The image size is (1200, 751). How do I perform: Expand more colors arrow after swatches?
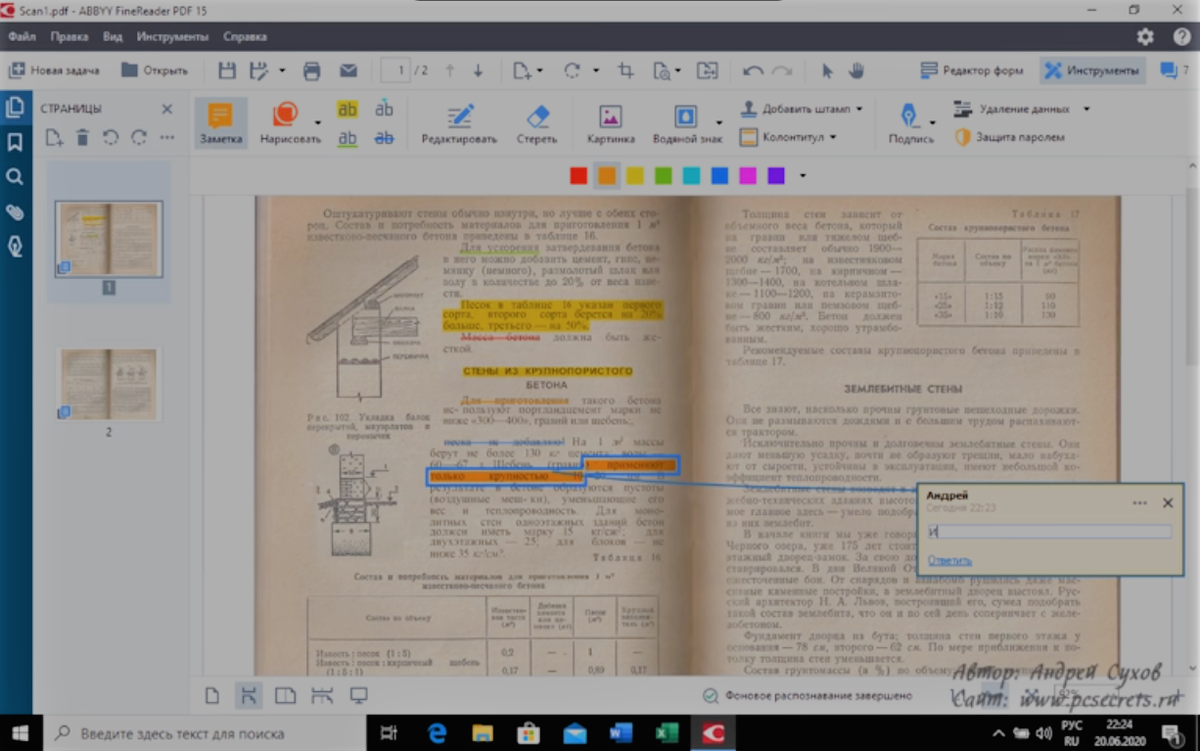(802, 176)
